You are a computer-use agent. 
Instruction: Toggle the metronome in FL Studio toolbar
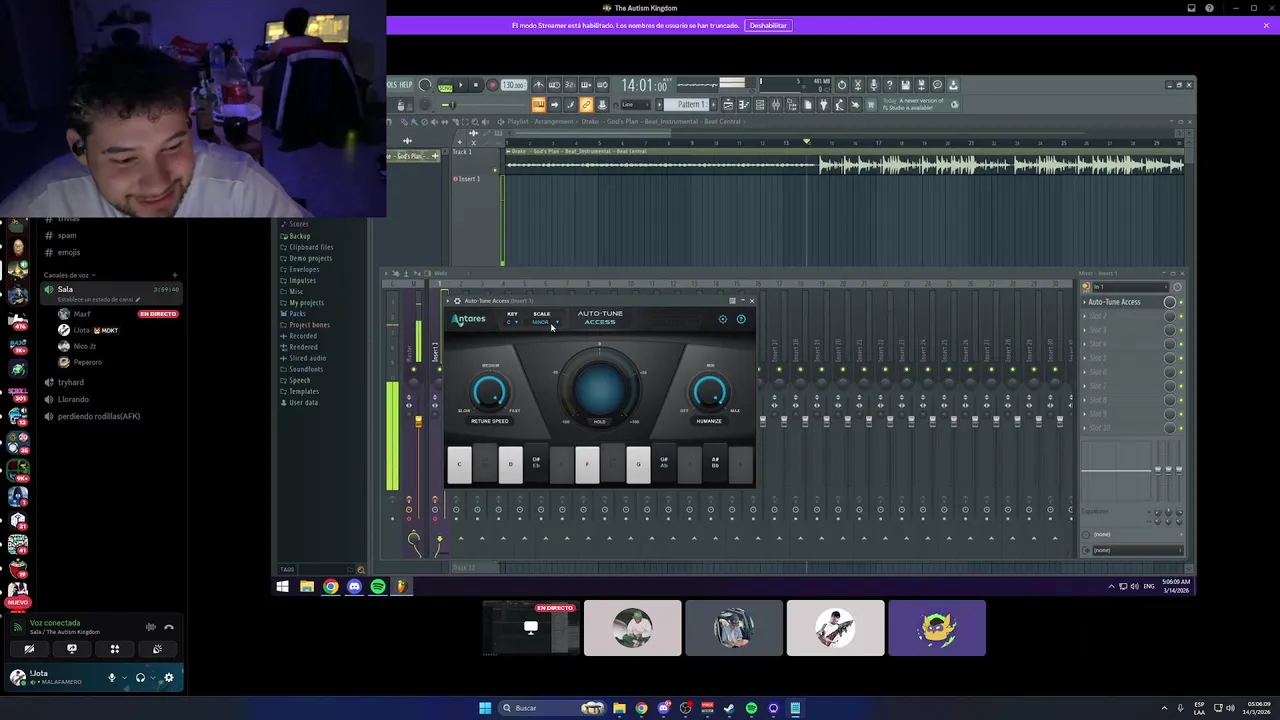pos(538,85)
